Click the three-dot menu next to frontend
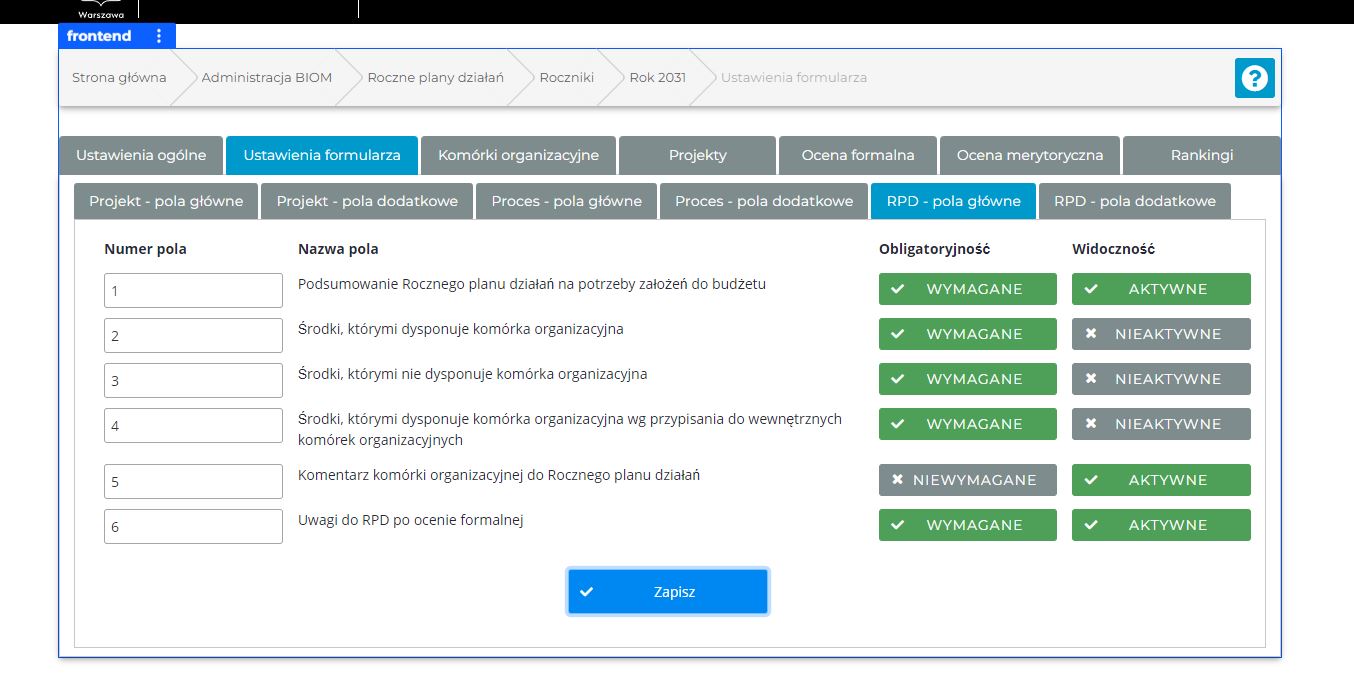1354x685 pixels. pyautogui.click(x=158, y=36)
